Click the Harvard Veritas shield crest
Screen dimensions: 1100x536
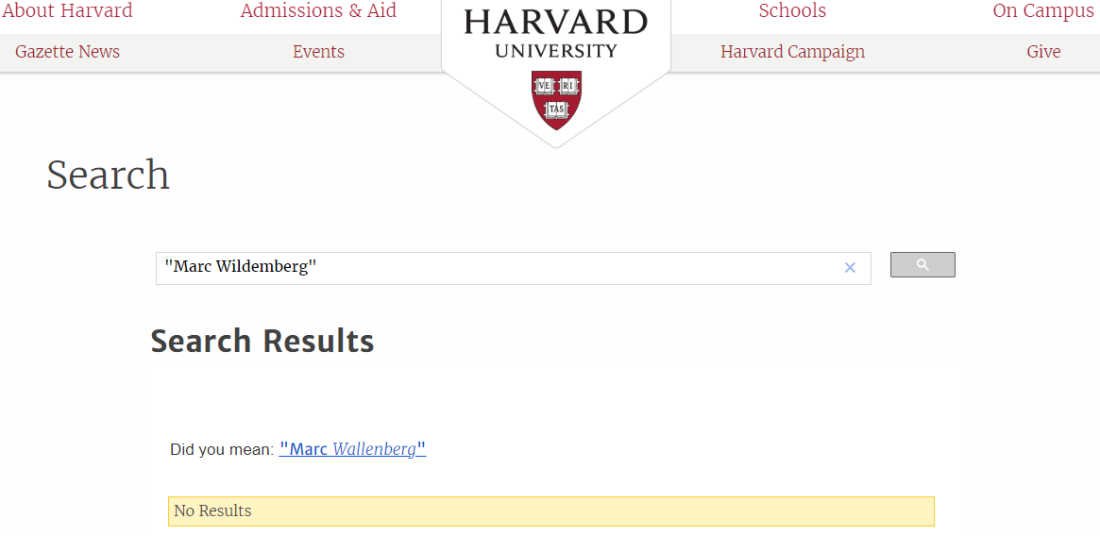point(556,99)
